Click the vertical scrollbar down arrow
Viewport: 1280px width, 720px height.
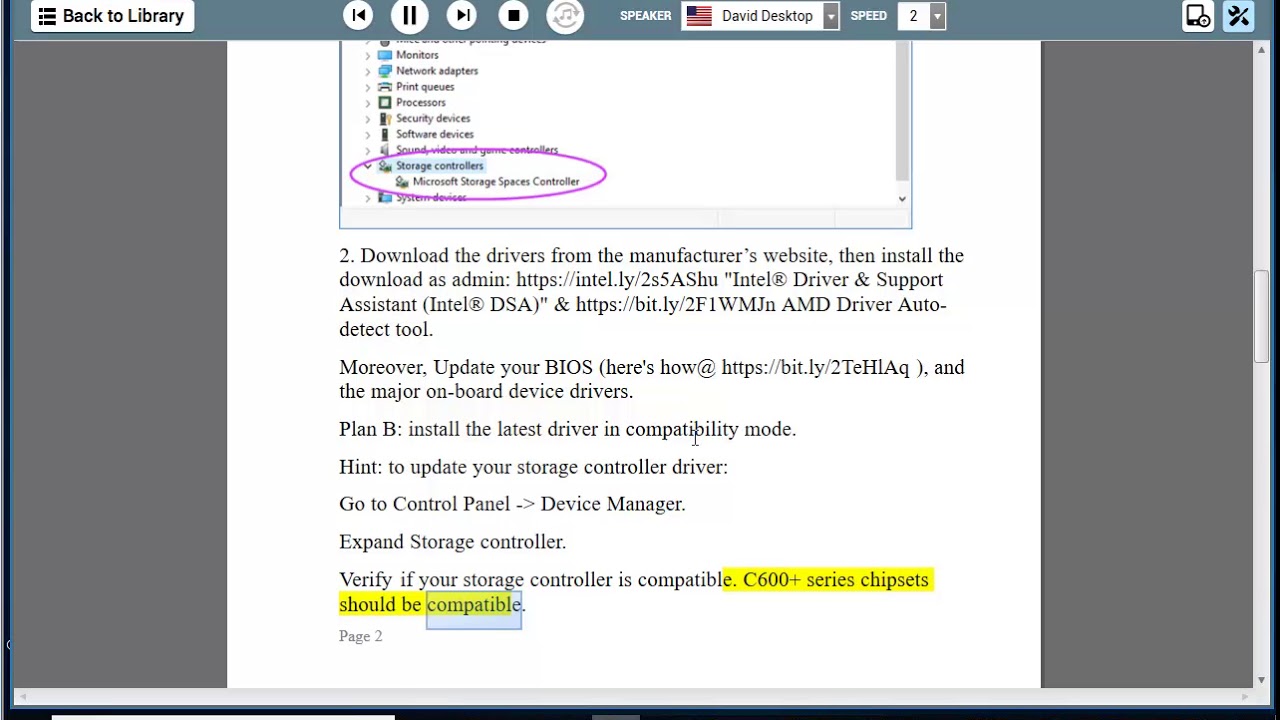pyautogui.click(x=1261, y=680)
